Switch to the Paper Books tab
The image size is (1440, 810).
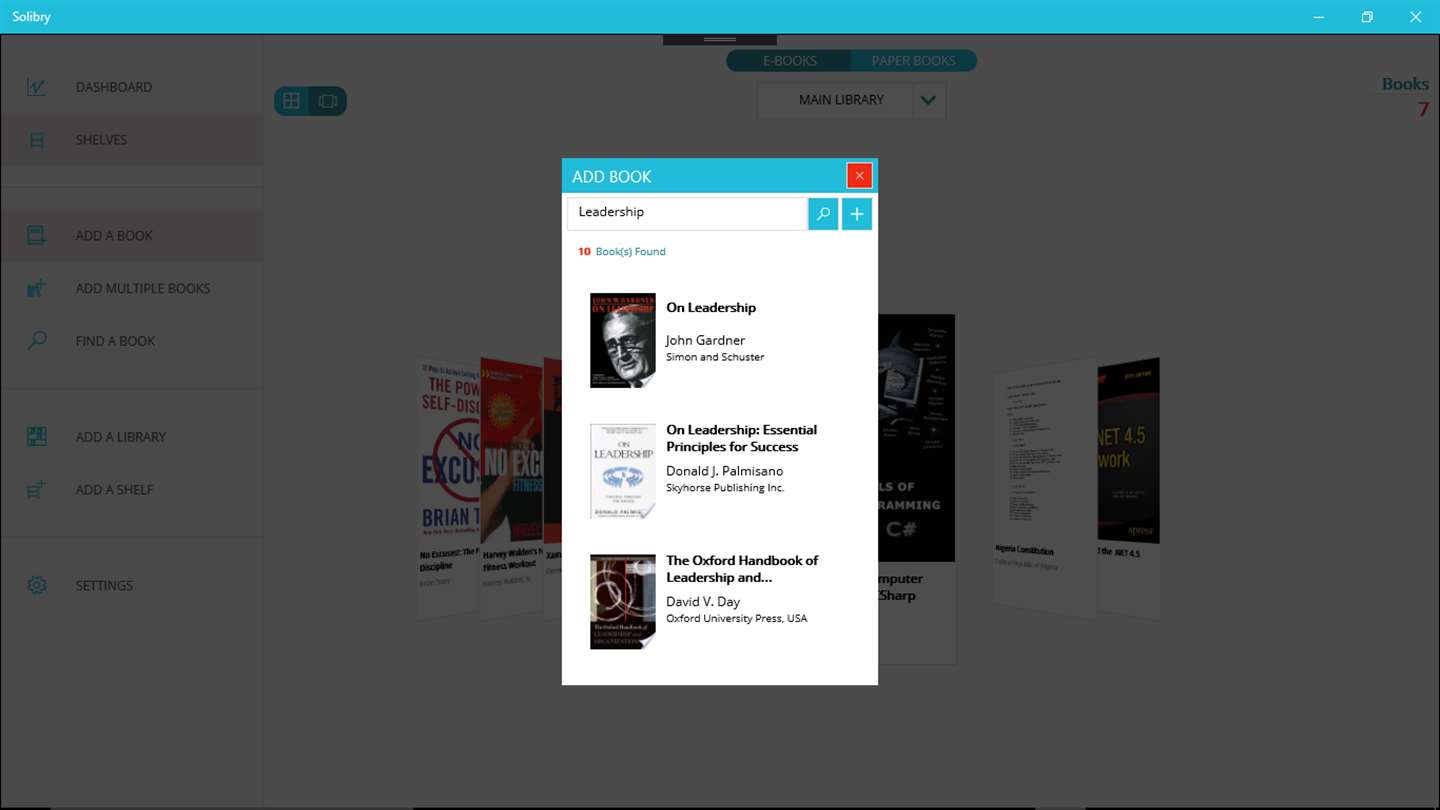coord(913,61)
